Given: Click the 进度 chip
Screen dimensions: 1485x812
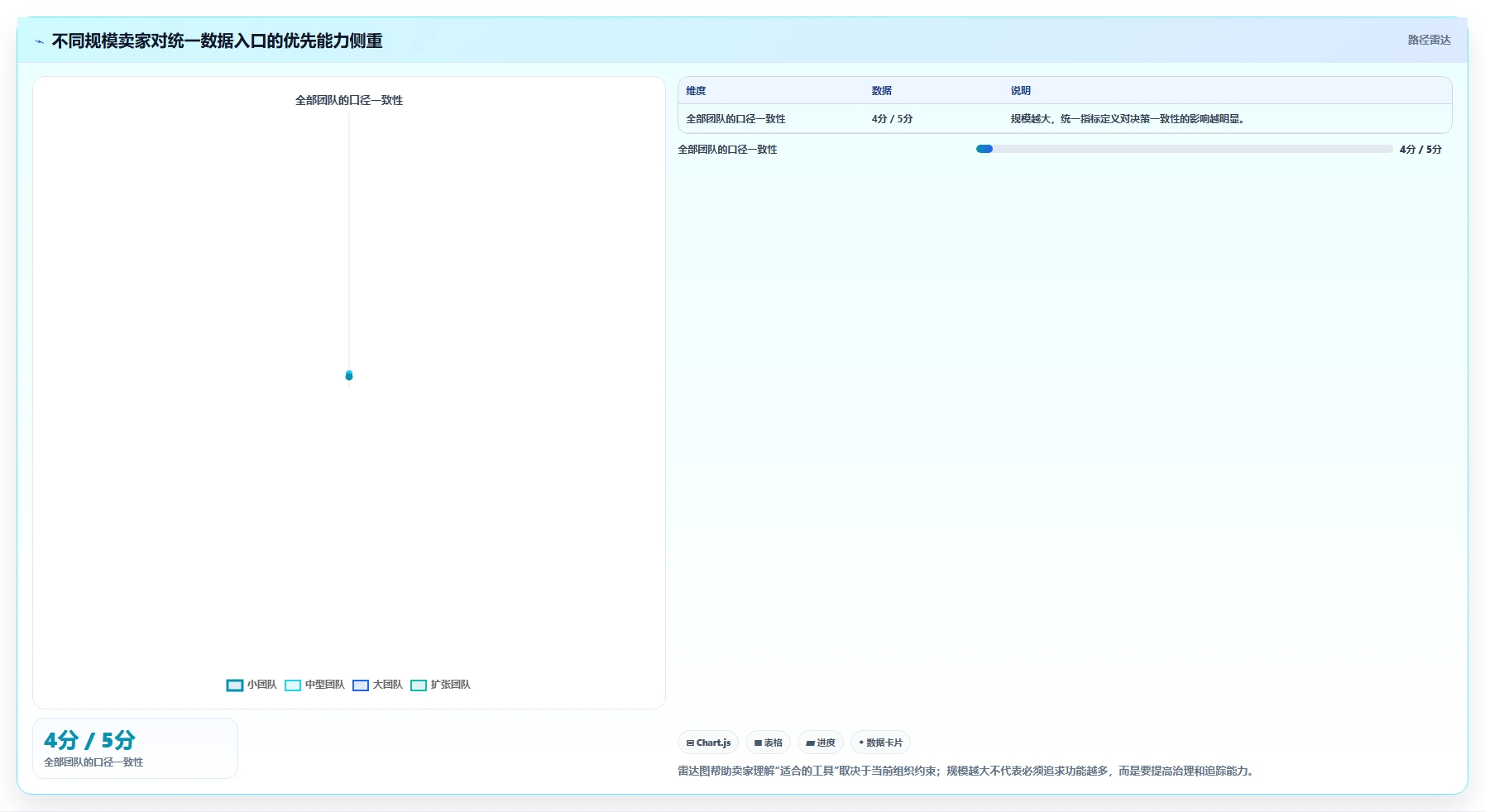Looking at the screenshot, I should [x=820, y=743].
